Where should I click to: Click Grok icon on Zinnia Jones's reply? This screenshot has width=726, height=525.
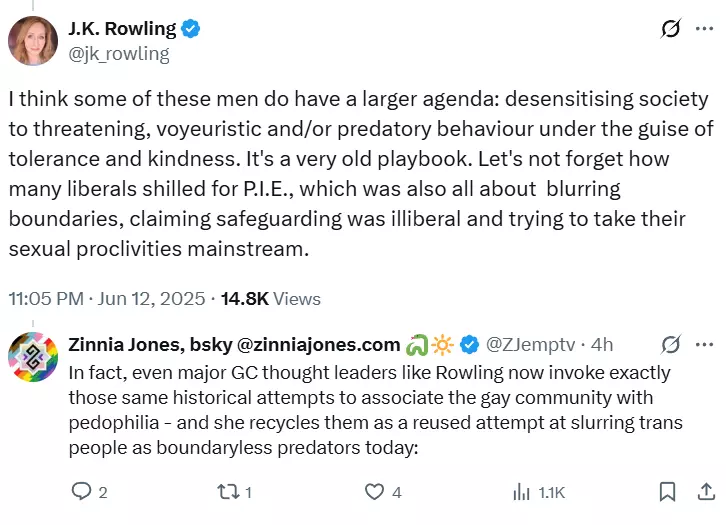tap(670, 344)
